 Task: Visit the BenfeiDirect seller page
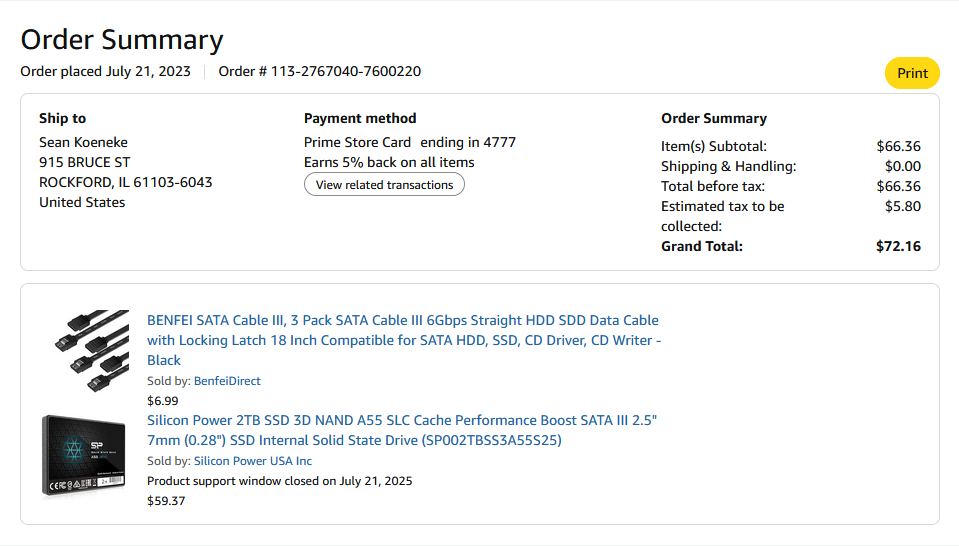[x=227, y=381]
